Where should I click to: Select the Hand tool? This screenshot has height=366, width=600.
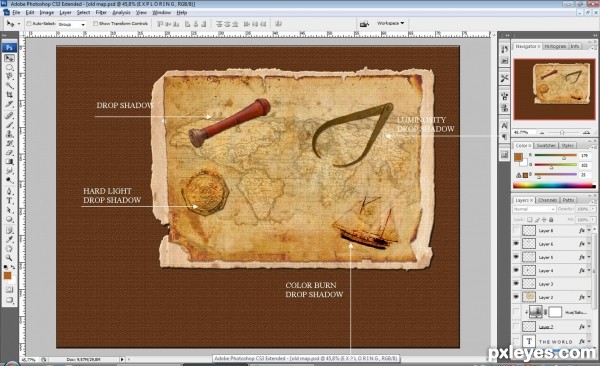[9, 249]
